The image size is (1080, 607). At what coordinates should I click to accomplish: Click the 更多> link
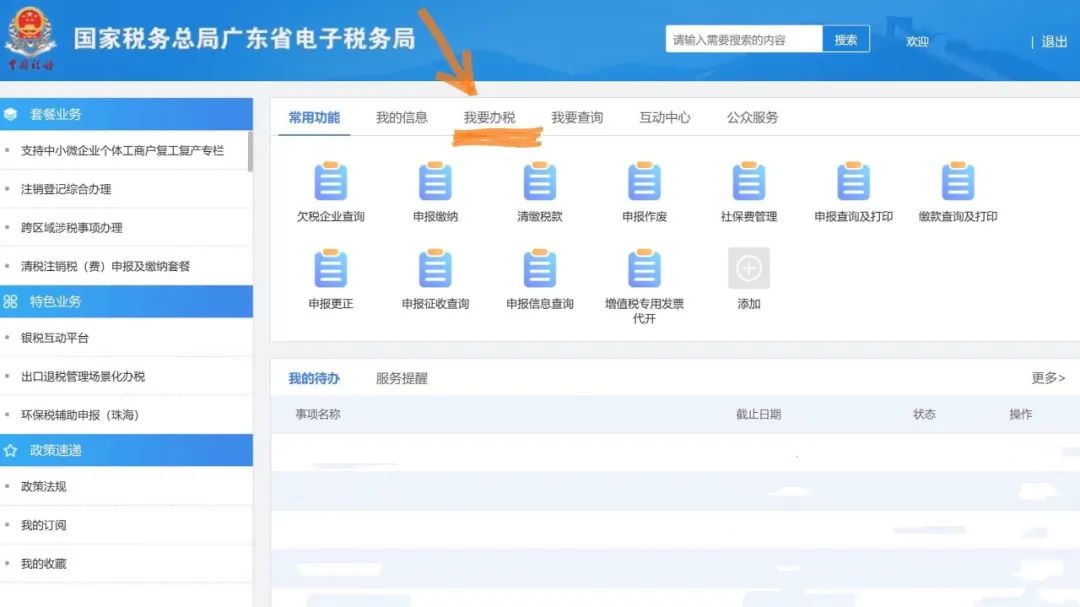1048,378
